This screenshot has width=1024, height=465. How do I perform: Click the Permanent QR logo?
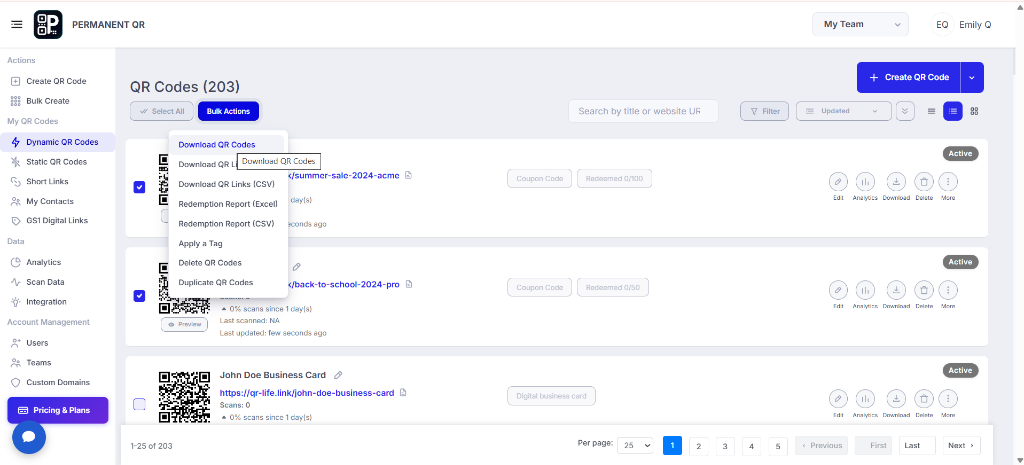[48, 25]
